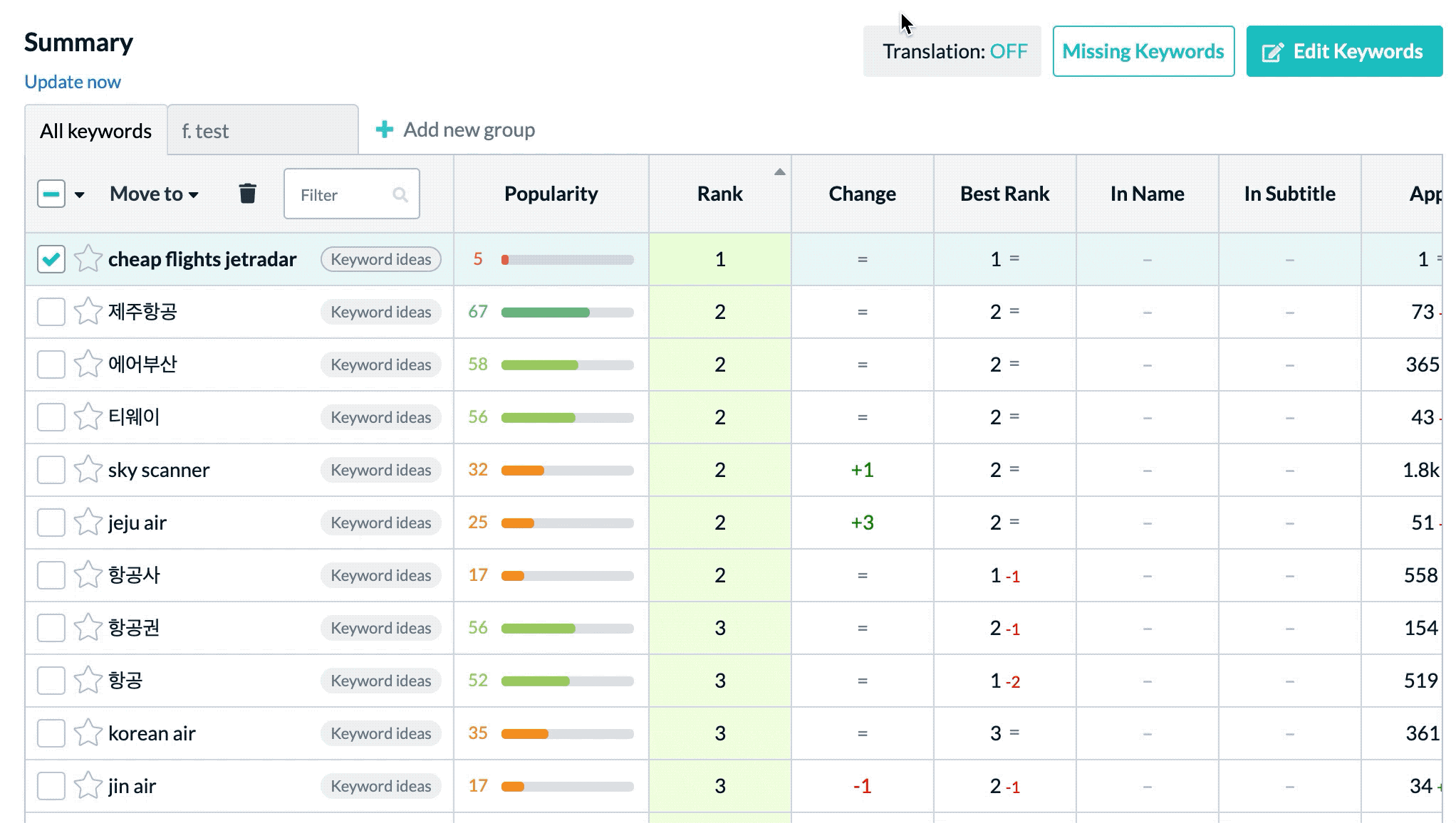The image size is (1456, 823).
Task: Click the filter search magnifier icon
Action: click(400, 194)
